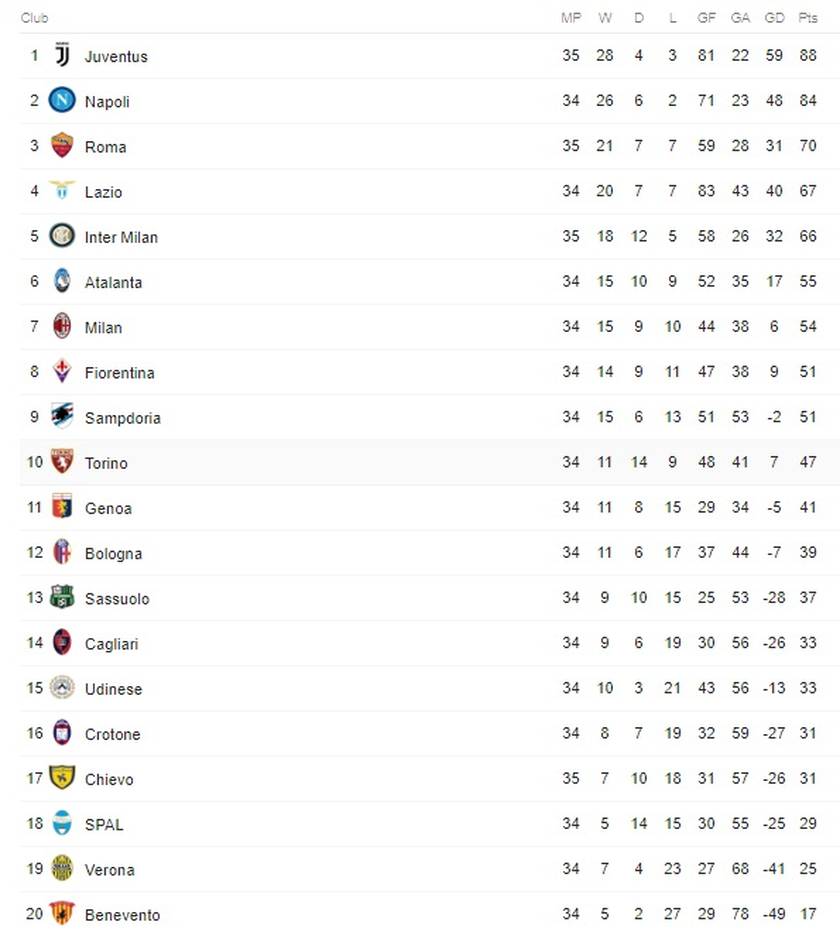This screenshot has height=939, width=840.
Task: Click the Juventus club crest
Action: click(x=62, y=55)
